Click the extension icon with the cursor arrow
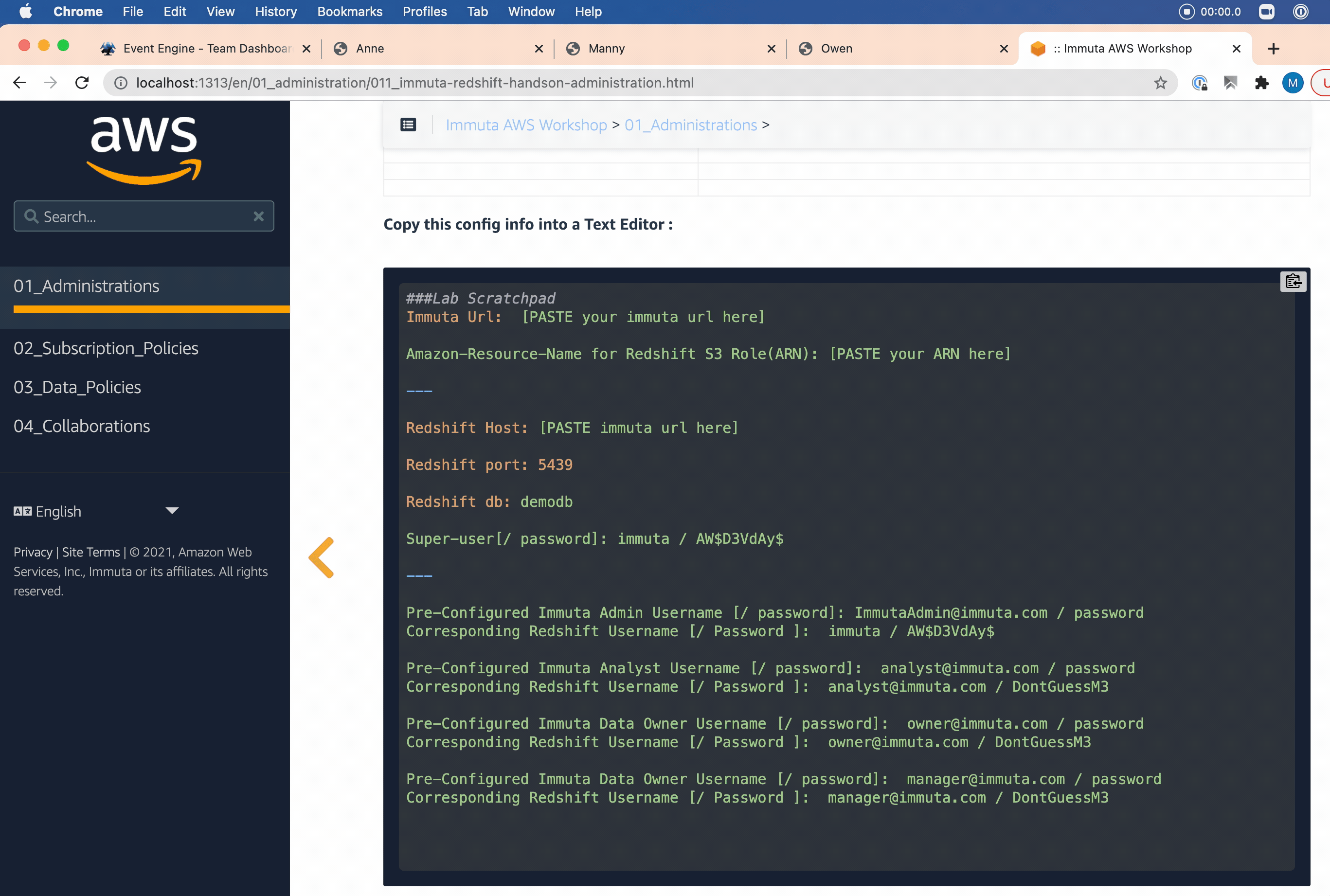 1231,83
